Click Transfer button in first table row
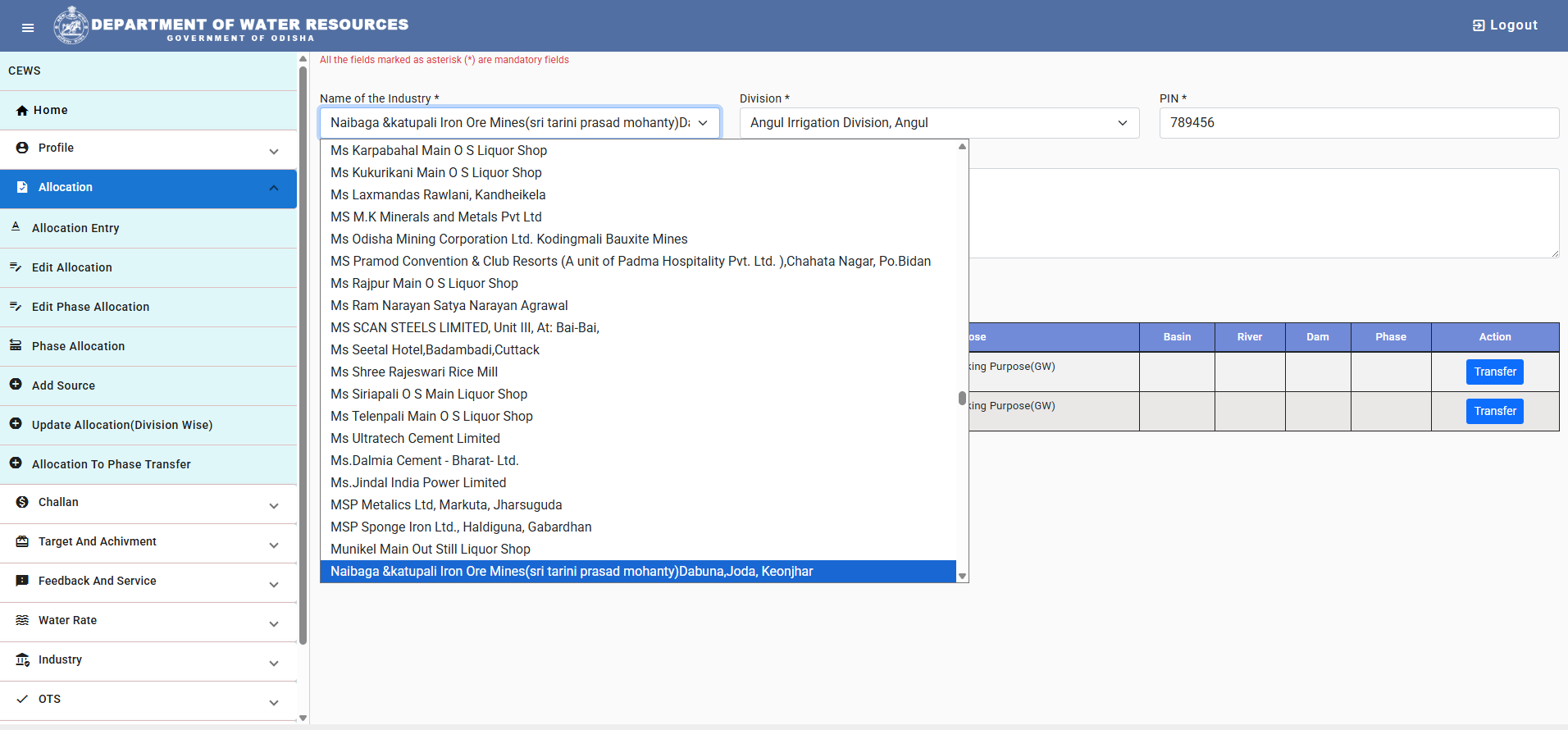 (x=1494, y=372)
